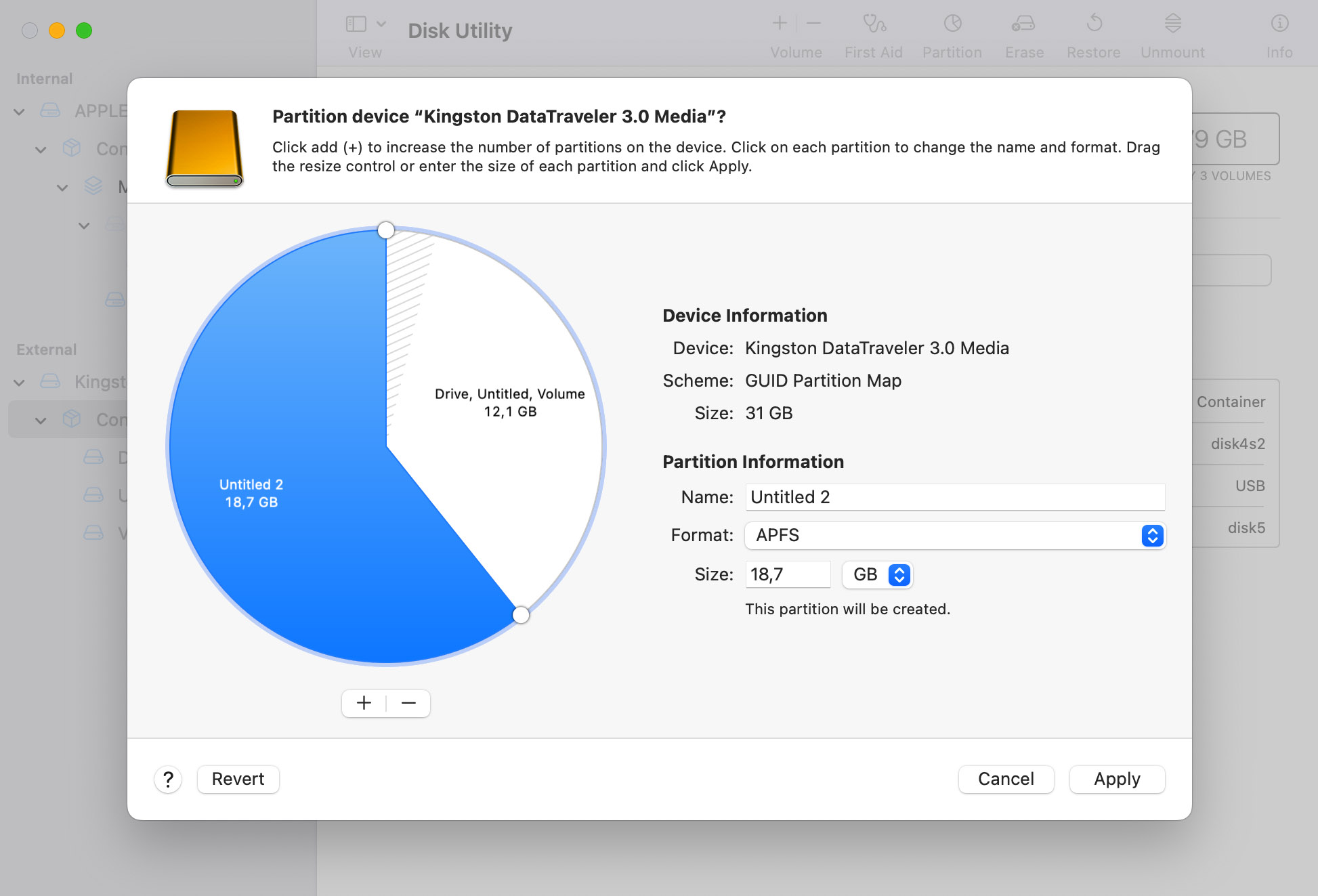The image size is (1318, 896).
Task: Click the partition Size field 18,7
Action: [788, 575]
